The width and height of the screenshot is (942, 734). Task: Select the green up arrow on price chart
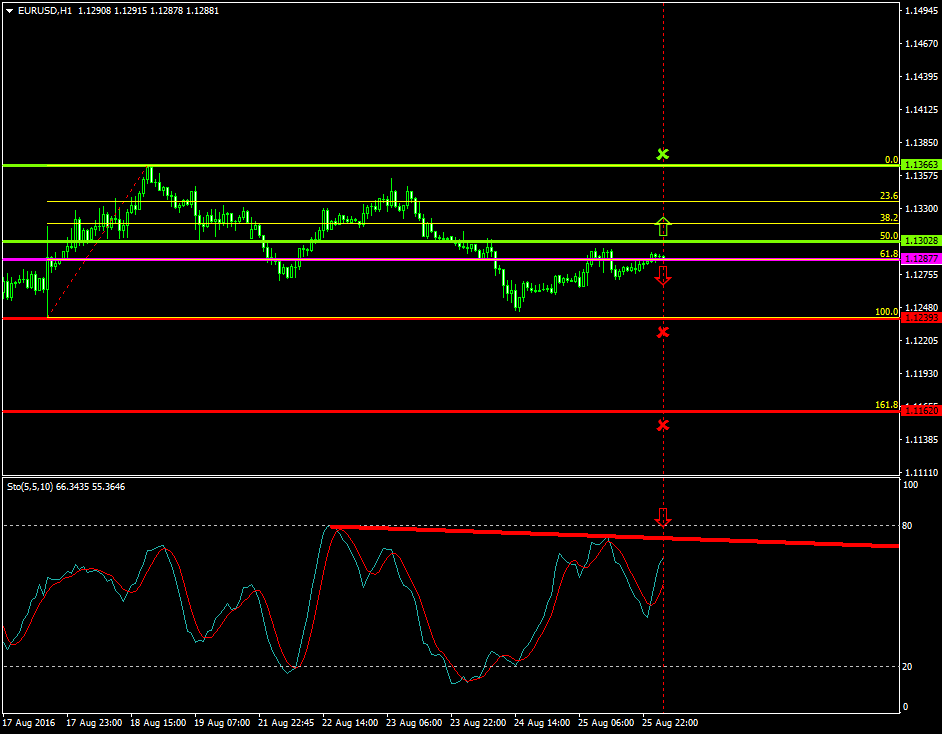pyautogui.click(x=662, y=226)
